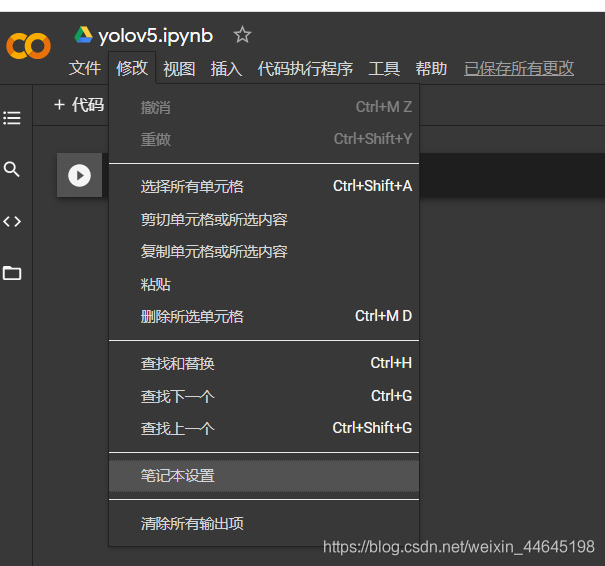Open the 视图 menu

point(179,68)
